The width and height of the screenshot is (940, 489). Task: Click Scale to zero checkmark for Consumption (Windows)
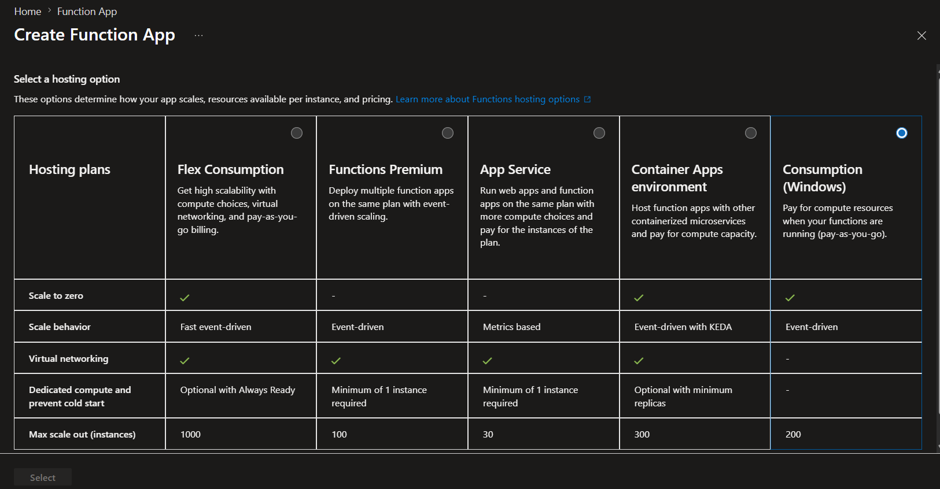click(x=790, y=297)
